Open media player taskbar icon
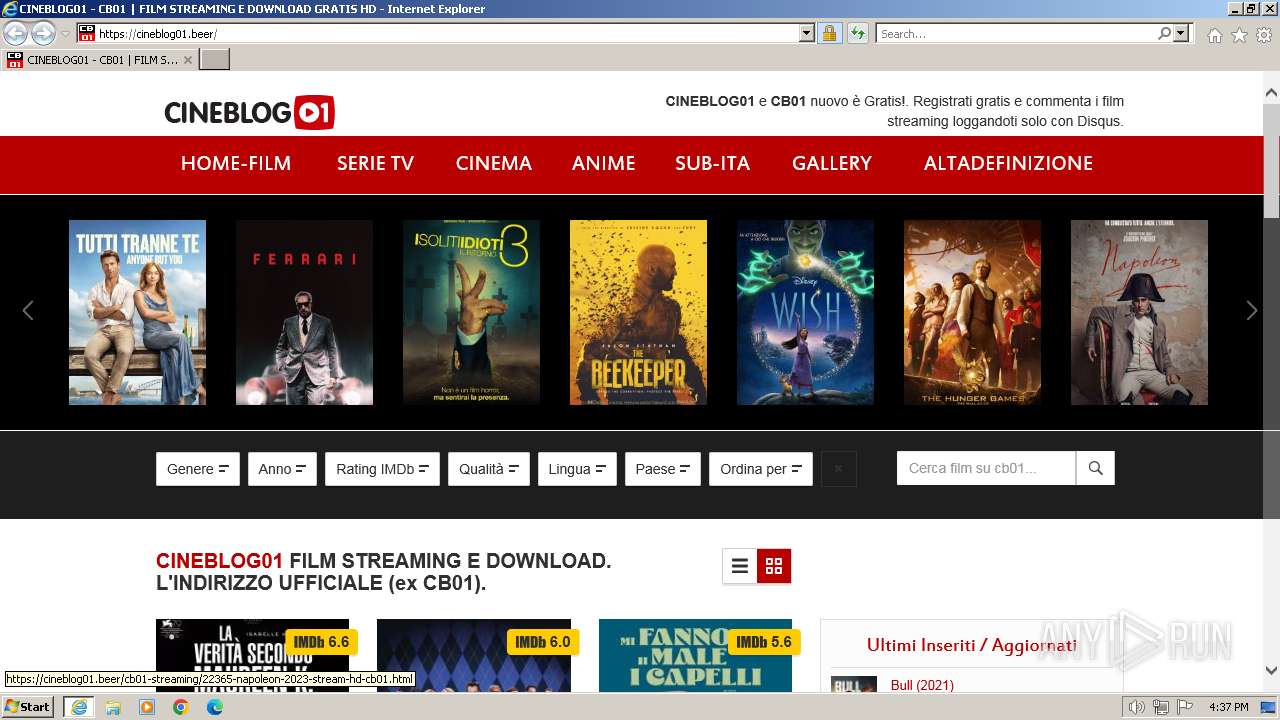Viewport: 1280px width, 720px height. 147,707
